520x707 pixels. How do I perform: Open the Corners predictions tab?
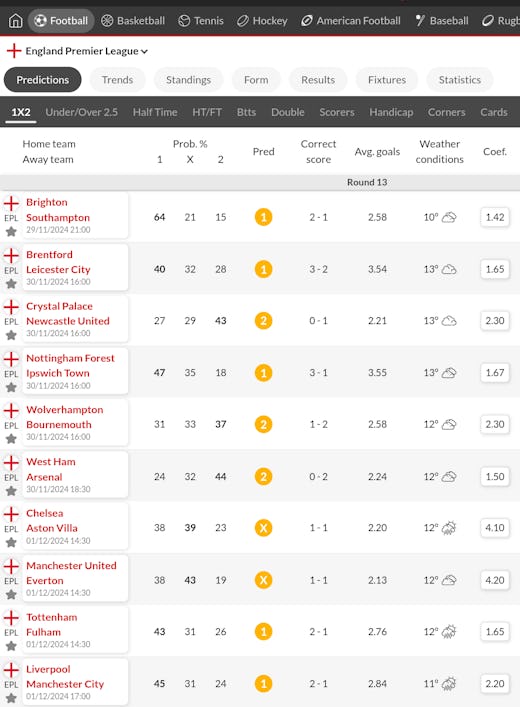click(446, 112)
